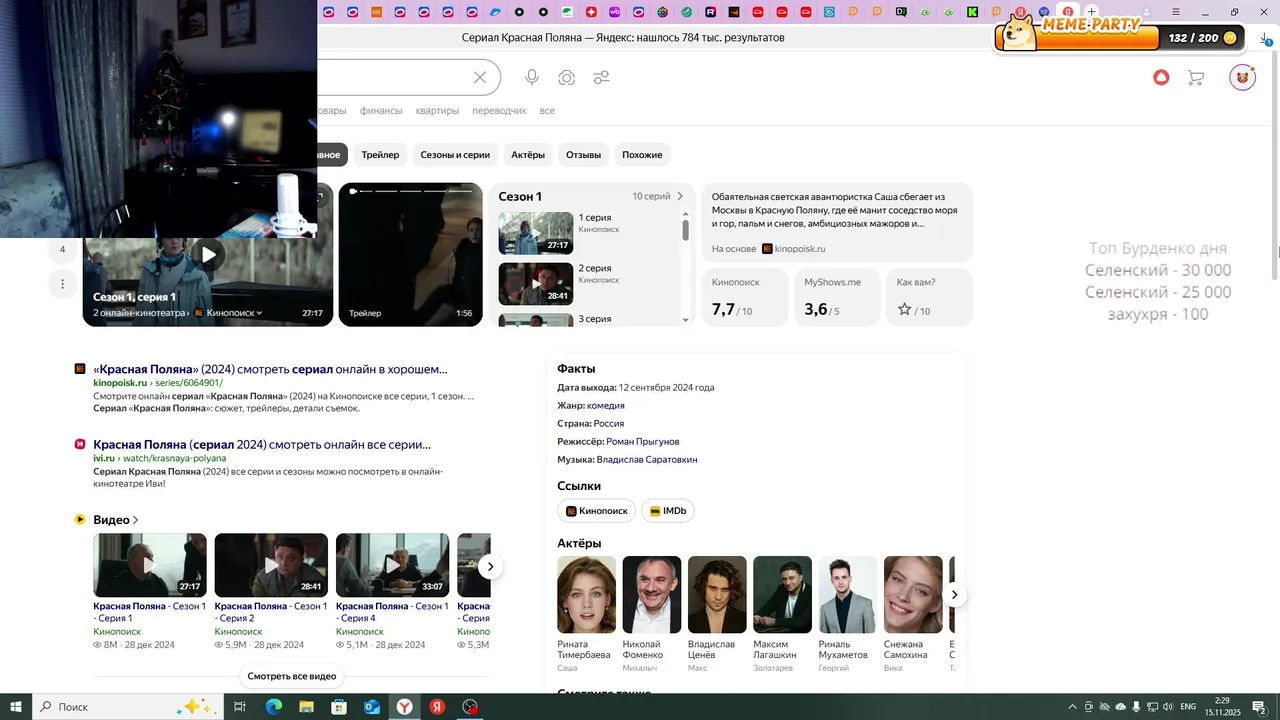
Task: Open the shopping cart icon
Action: tap(1195, 77)
